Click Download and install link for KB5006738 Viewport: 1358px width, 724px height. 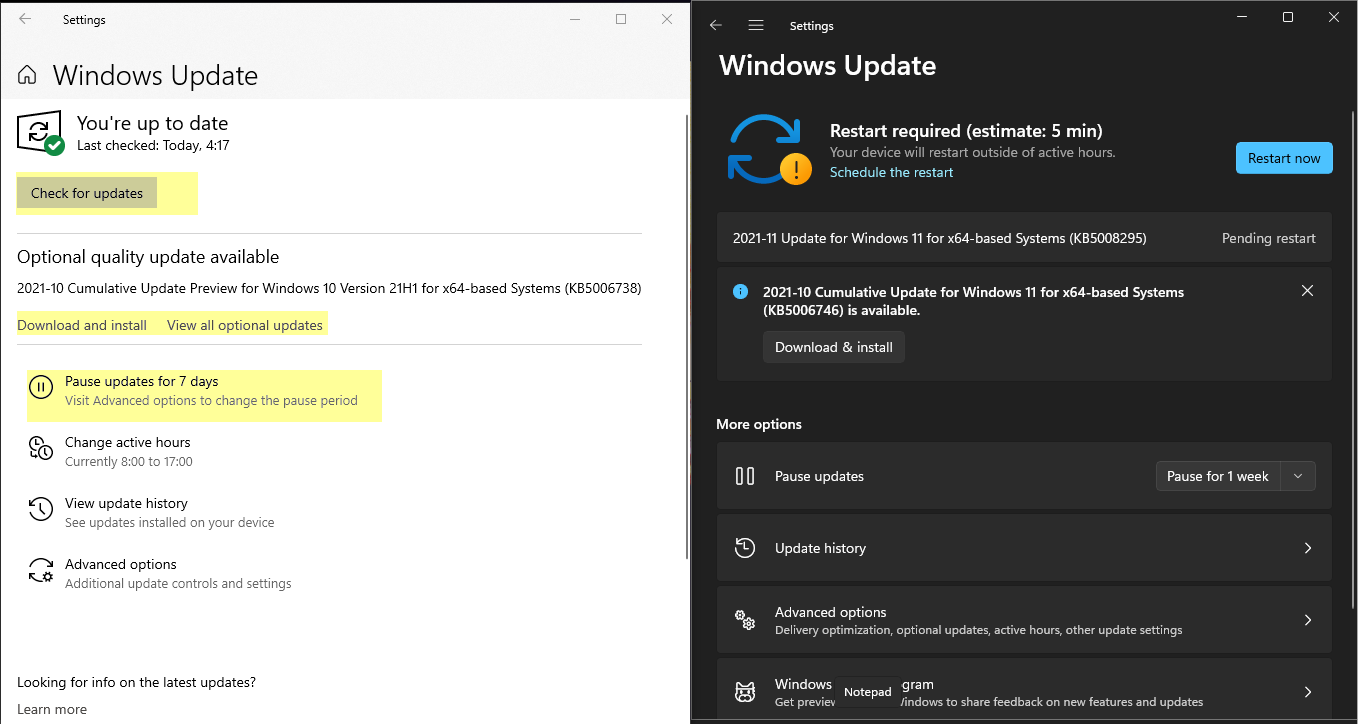82,325
